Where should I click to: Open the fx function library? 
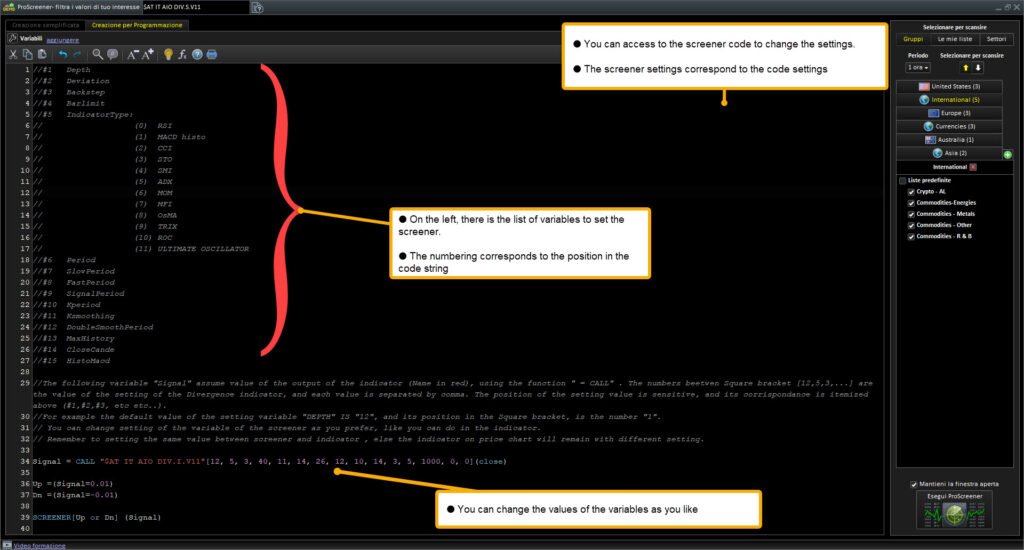[x=183, y=54]
